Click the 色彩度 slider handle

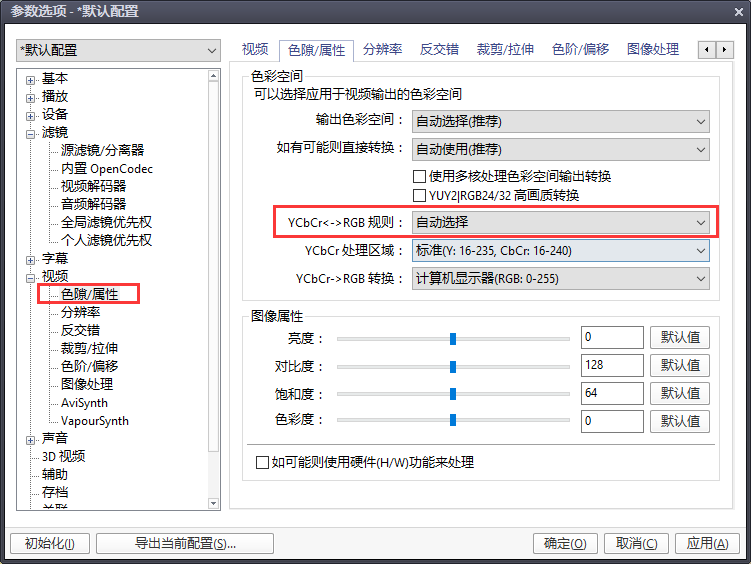(x=453, y=420)
